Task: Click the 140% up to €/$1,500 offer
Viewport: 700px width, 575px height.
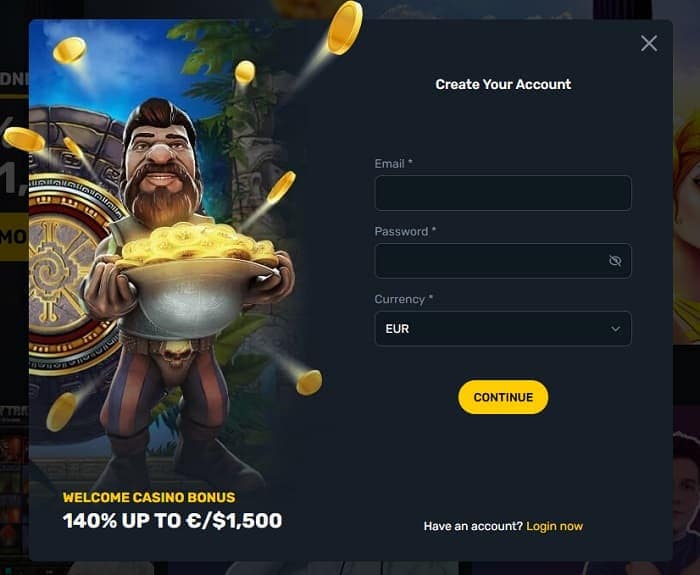Action: (172, 521)
